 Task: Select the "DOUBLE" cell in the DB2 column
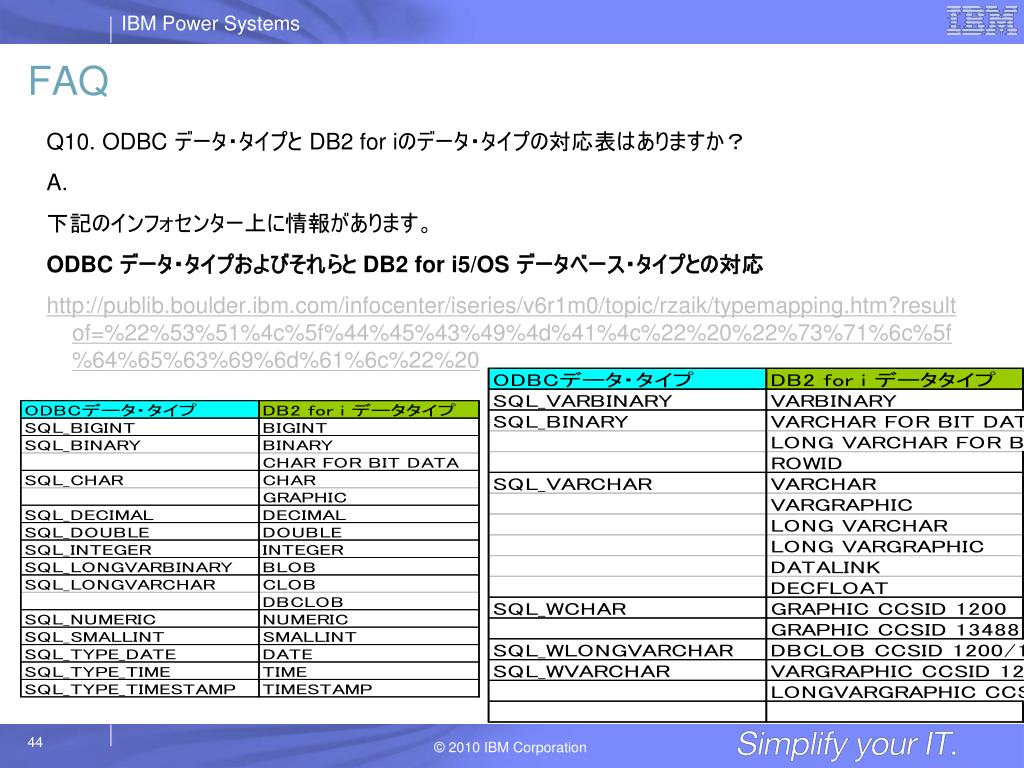(369, 532)
